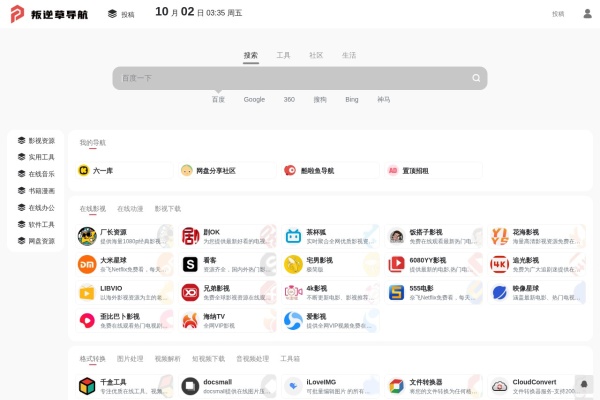Switch to 图片处理 tab
Screen dimensions: 600x400
click(130, 359)
